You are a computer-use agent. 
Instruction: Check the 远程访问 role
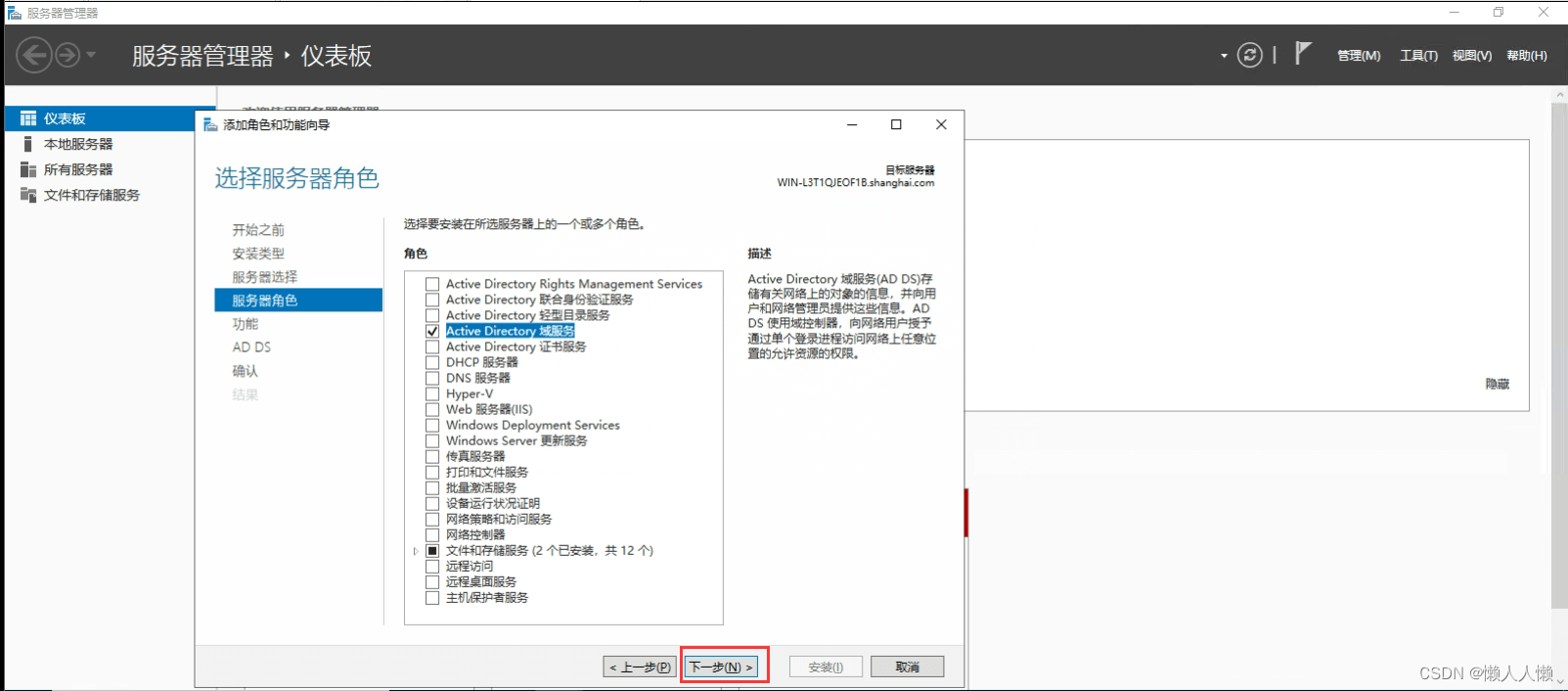tap(432, 566)
